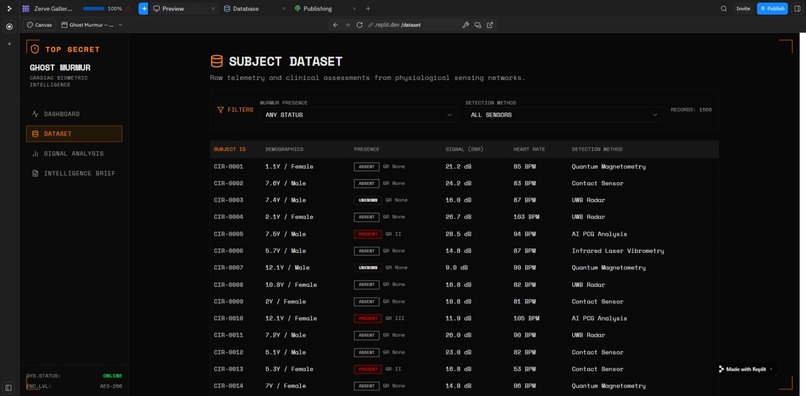Click the bottom-left panel toggle icon
Viewport: 806px width, 396px height.
[x=9, y=387]
